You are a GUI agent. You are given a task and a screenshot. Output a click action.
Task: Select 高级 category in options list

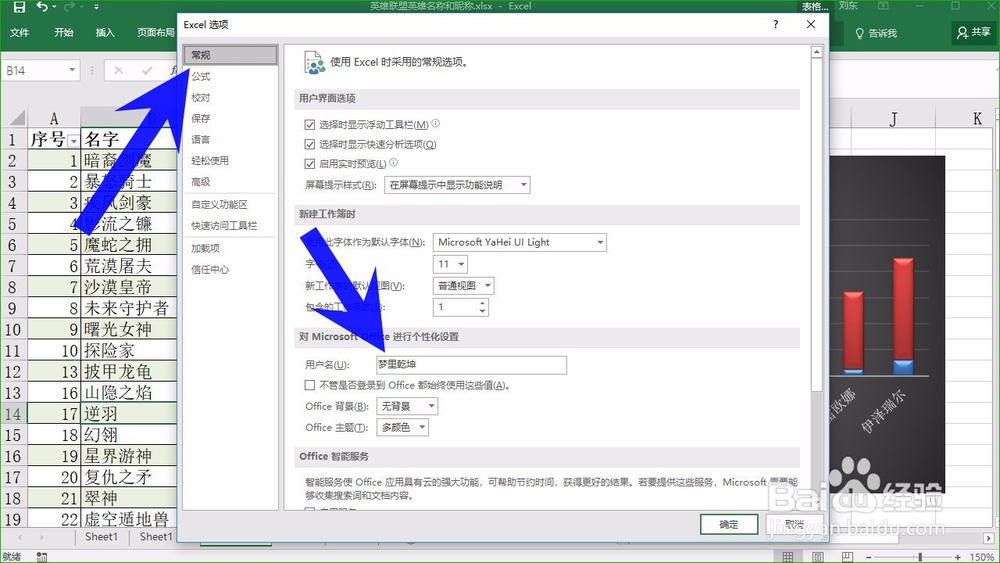click(230, 182)
